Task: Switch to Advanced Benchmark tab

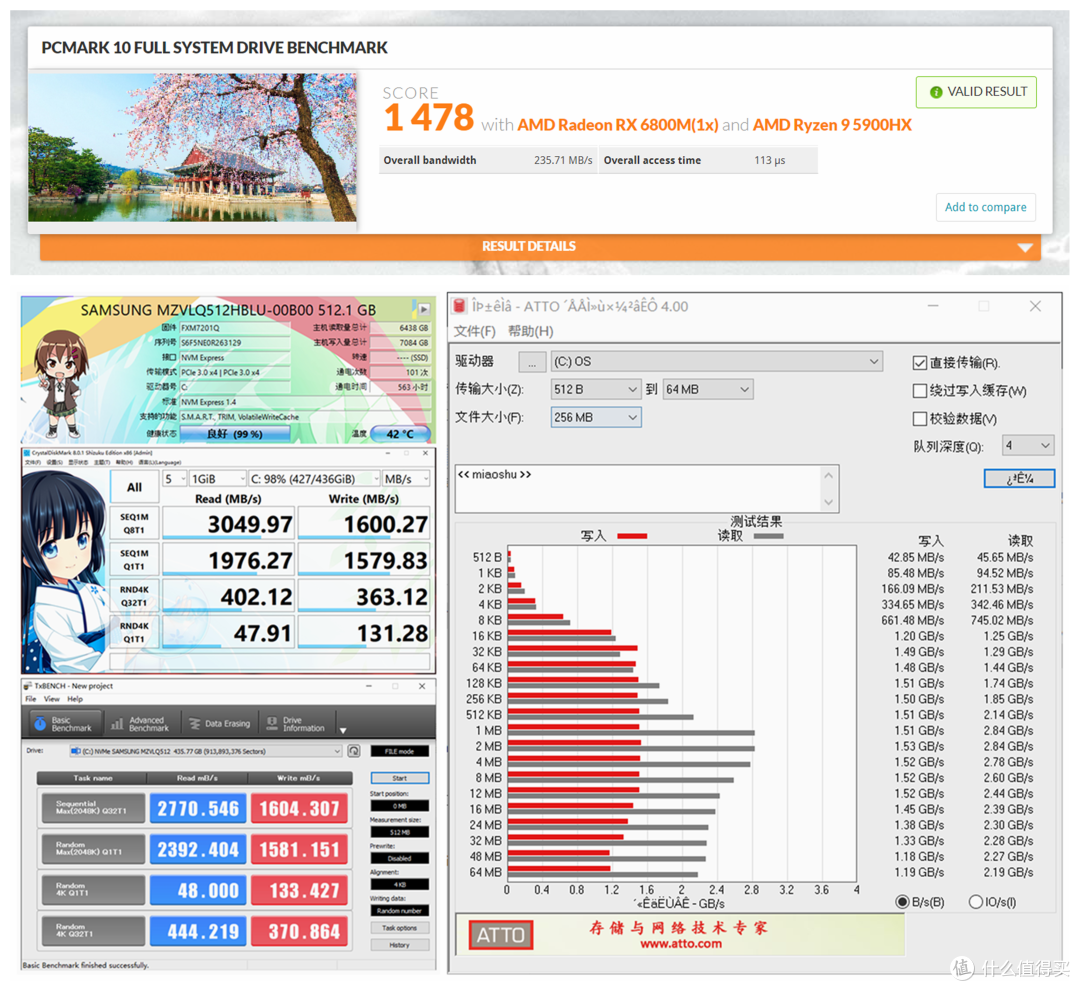Action: (x=141, y=723)
